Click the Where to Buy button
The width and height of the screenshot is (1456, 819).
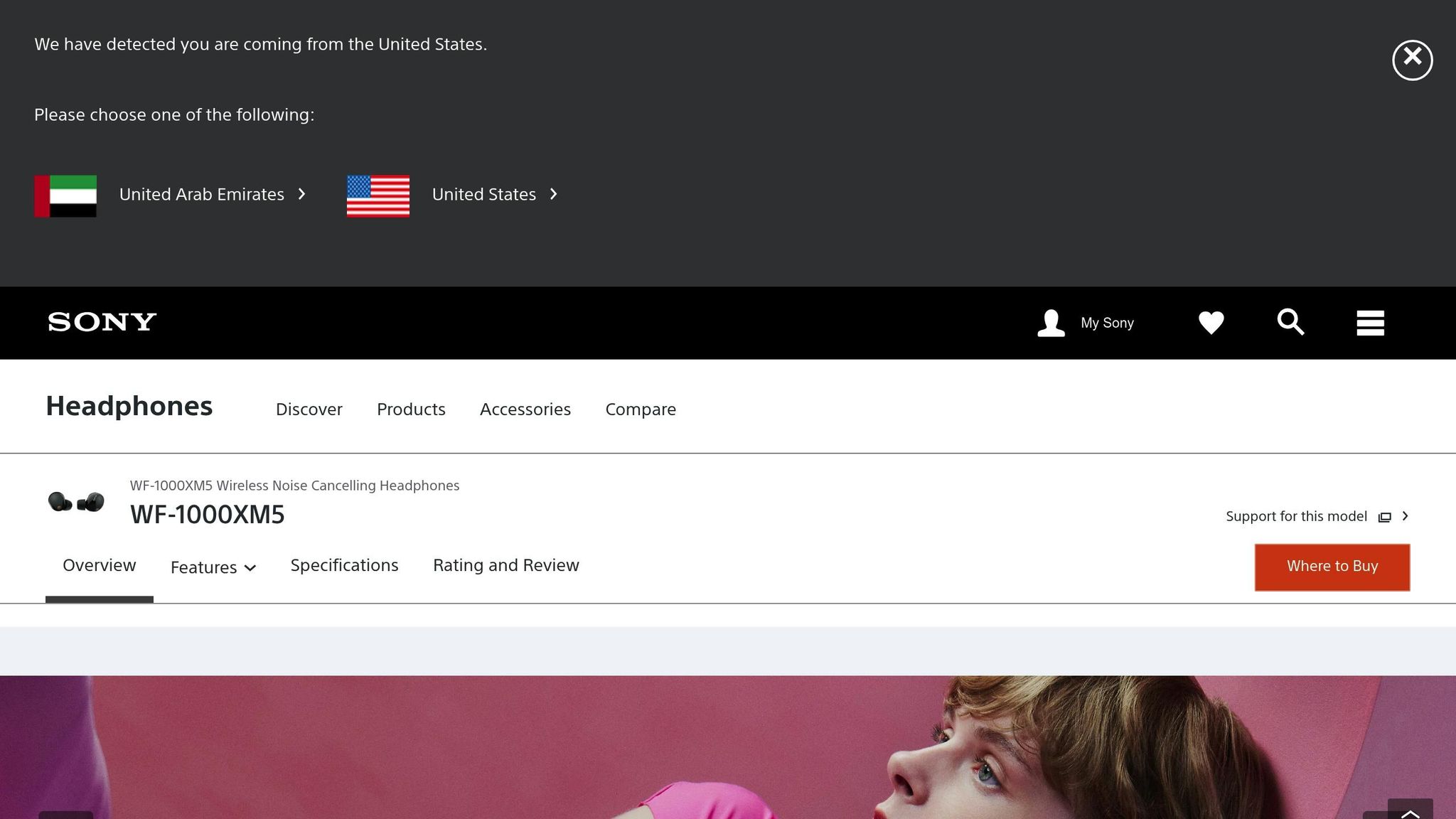click(1332, 567)
